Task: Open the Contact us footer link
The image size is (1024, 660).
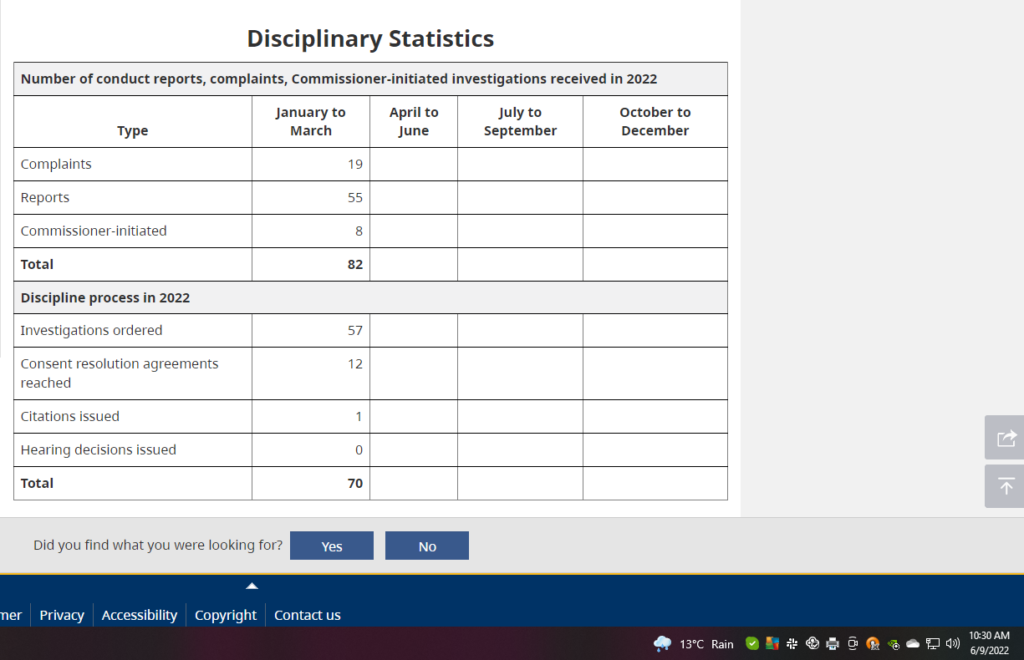Action: pos(308,615)
